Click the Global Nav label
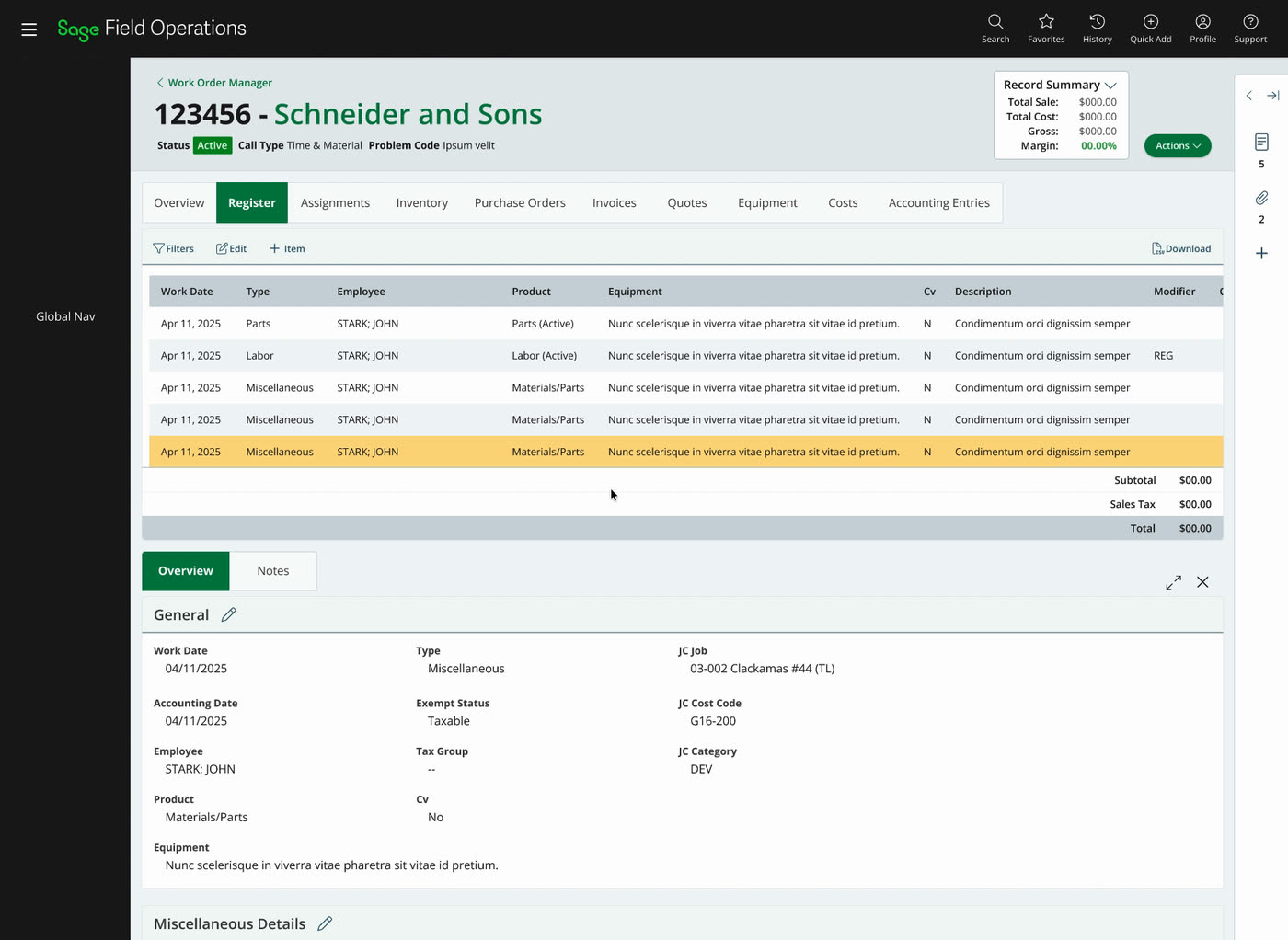The height and width of the screenshot is (940, 1288). click(65, 316)
